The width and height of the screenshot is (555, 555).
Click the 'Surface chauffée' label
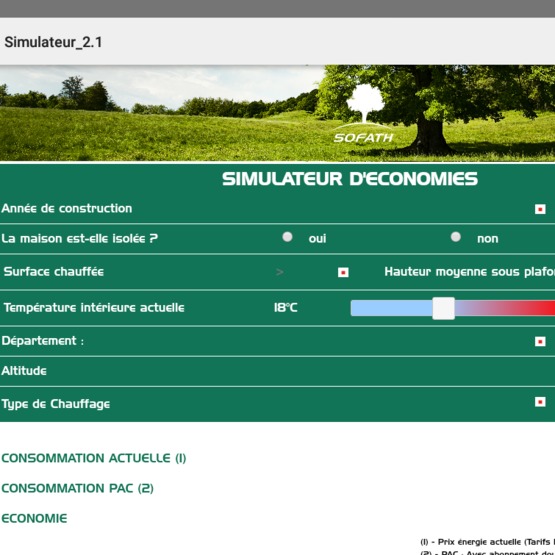tap(53, 272)
